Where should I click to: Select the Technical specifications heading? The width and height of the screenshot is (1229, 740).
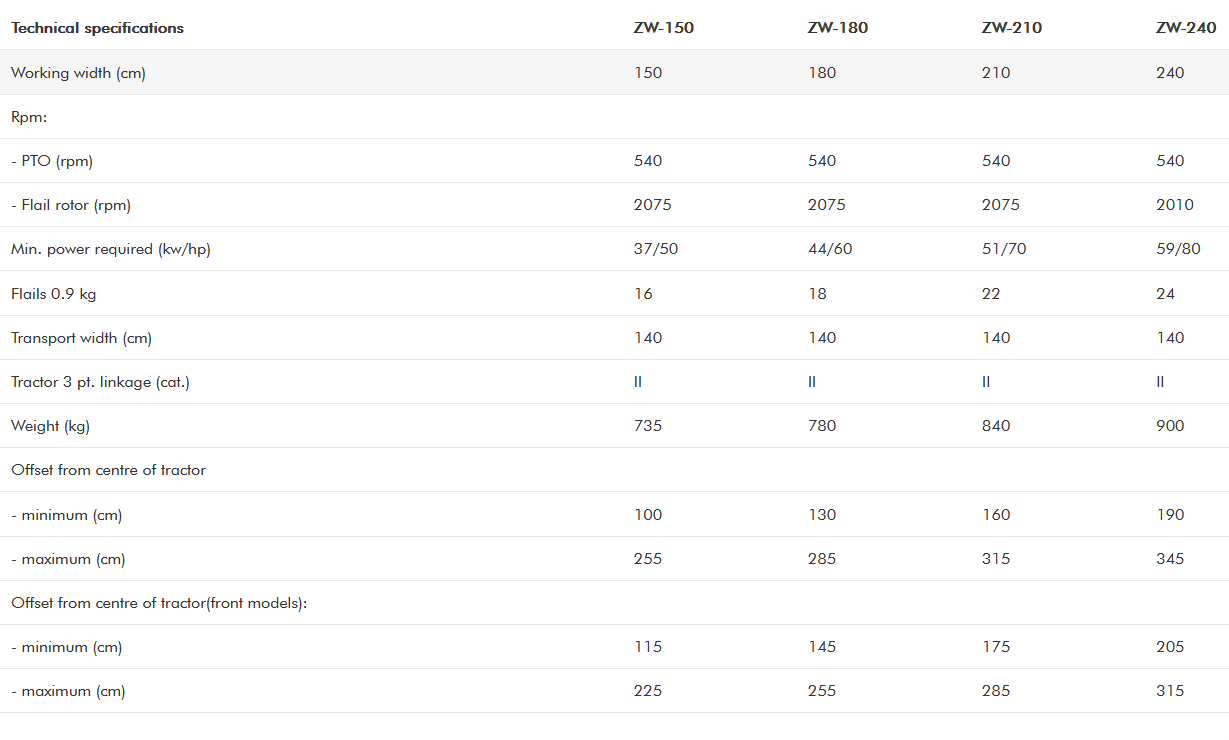coord(97,28)
